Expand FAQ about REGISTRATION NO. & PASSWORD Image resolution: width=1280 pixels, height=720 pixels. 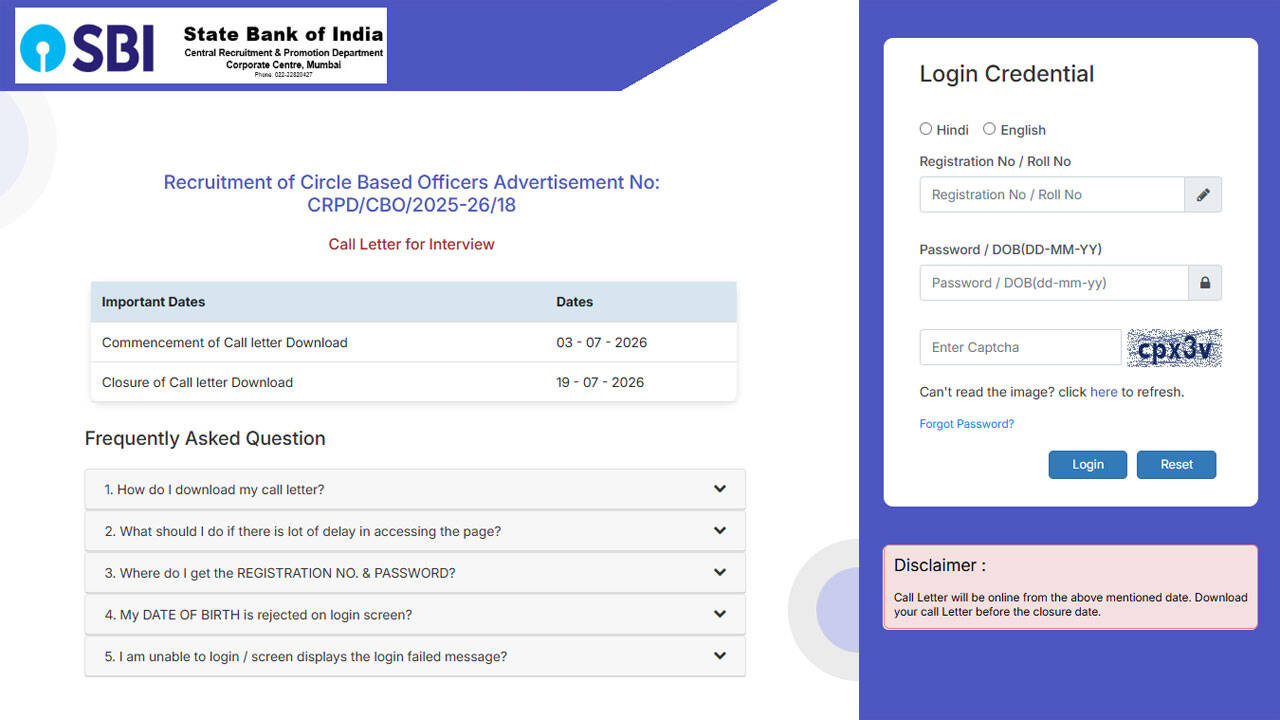coord(415,573)
